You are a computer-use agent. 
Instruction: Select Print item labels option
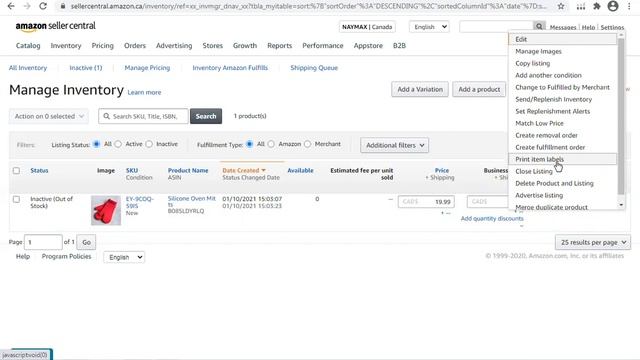coord(563,159)
